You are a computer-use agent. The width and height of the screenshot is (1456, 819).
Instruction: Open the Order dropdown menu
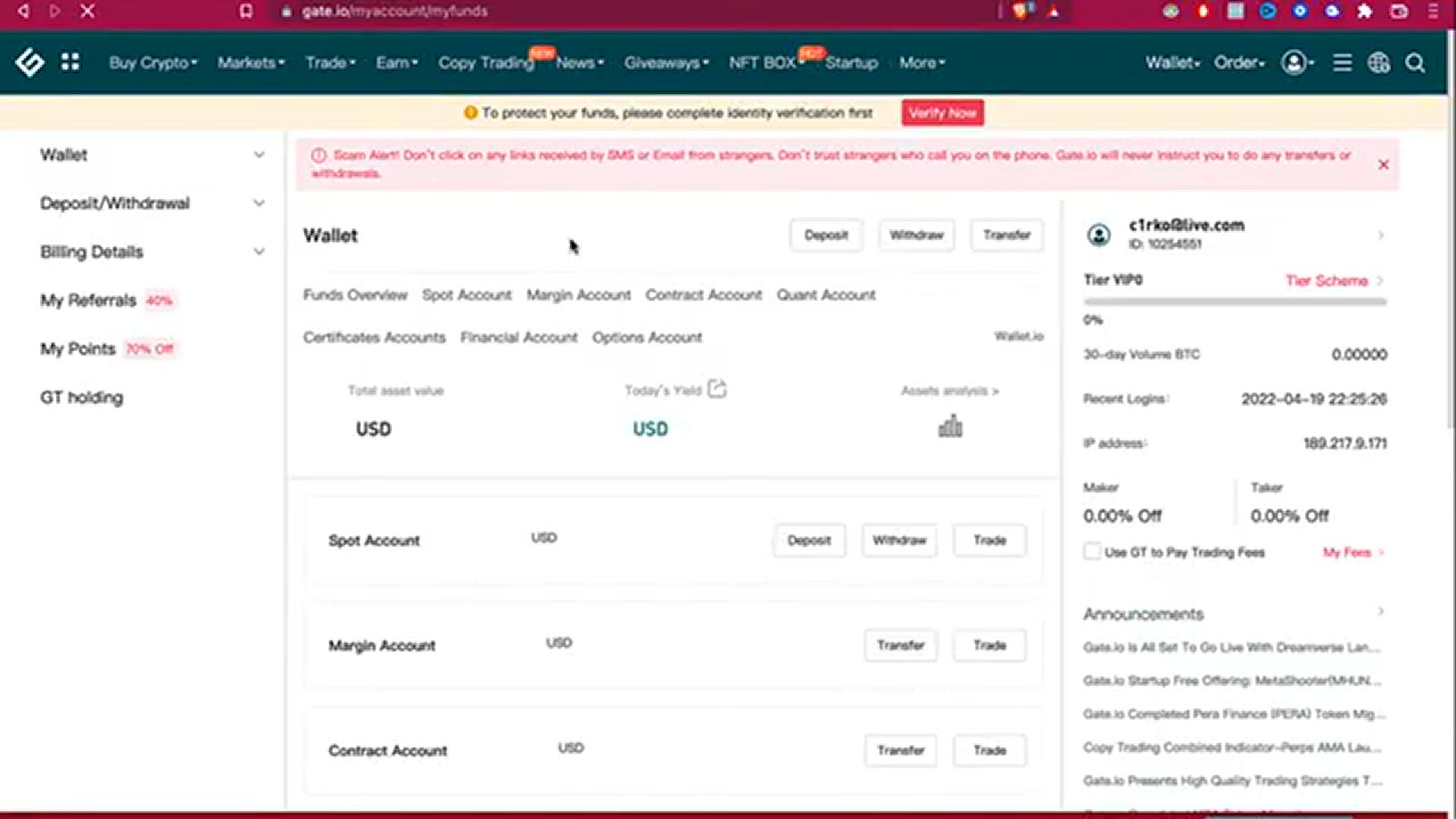(x=1239, y=63)
